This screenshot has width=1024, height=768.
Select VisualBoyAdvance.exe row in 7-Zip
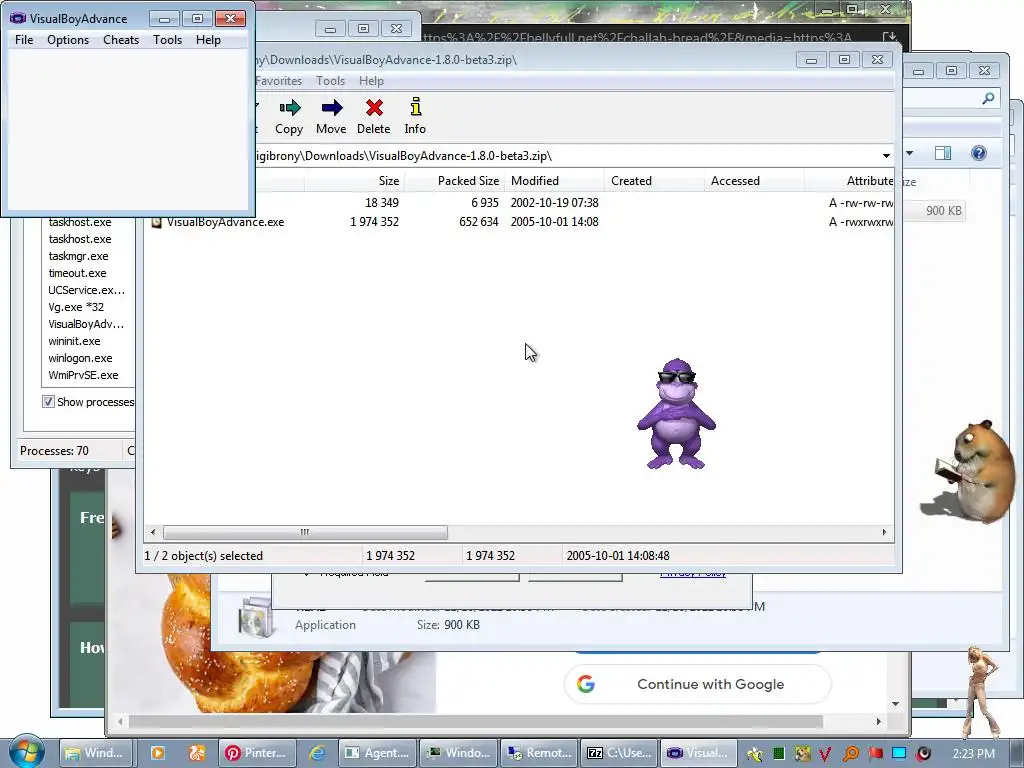[519, 222]
